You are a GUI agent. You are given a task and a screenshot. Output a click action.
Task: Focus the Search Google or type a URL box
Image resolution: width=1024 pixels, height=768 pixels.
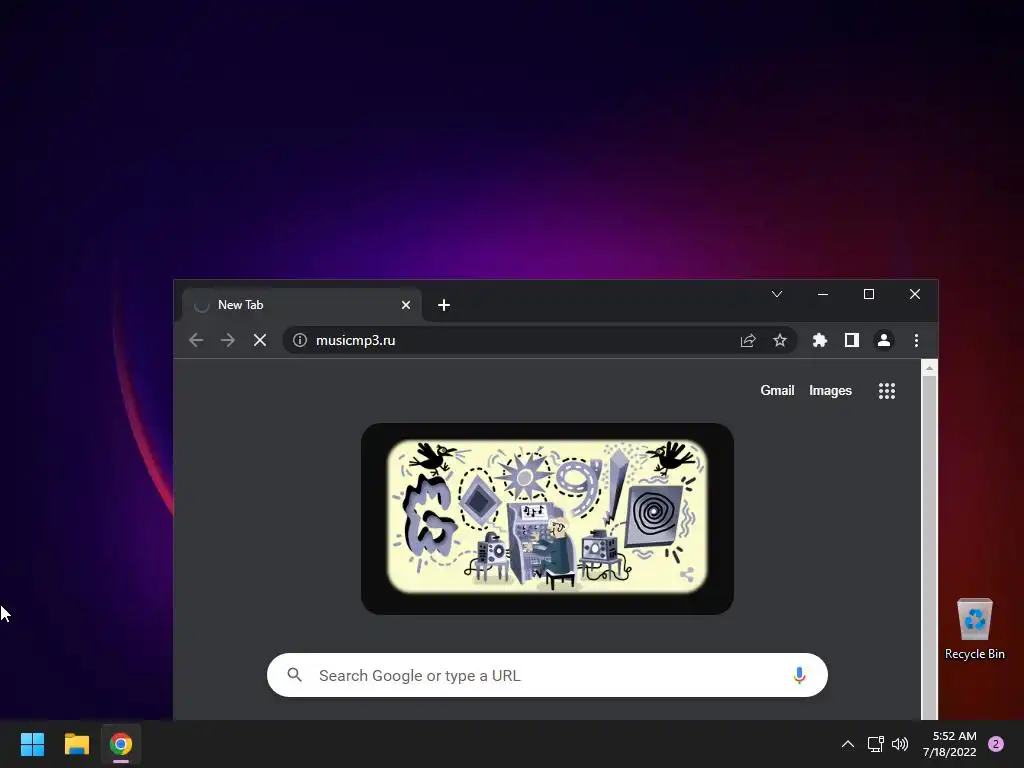click(x=547, y=675)
